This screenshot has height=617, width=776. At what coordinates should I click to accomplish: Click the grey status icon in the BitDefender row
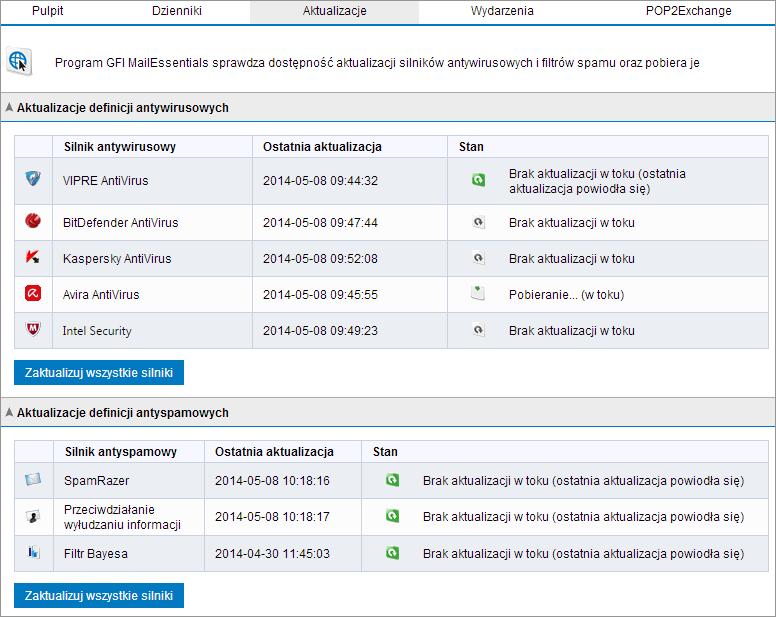(478, 222)
